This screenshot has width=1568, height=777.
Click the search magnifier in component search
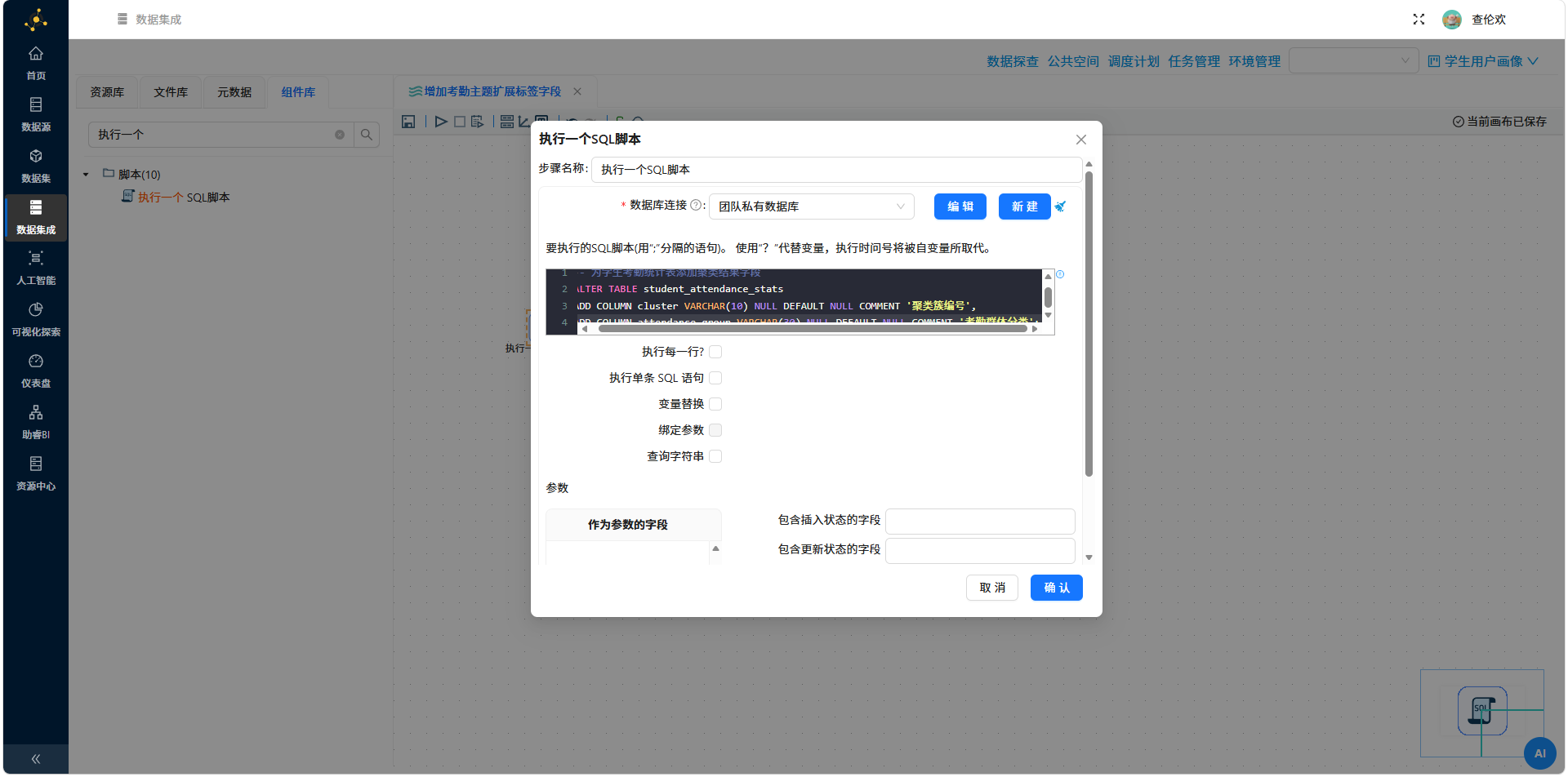367,135
